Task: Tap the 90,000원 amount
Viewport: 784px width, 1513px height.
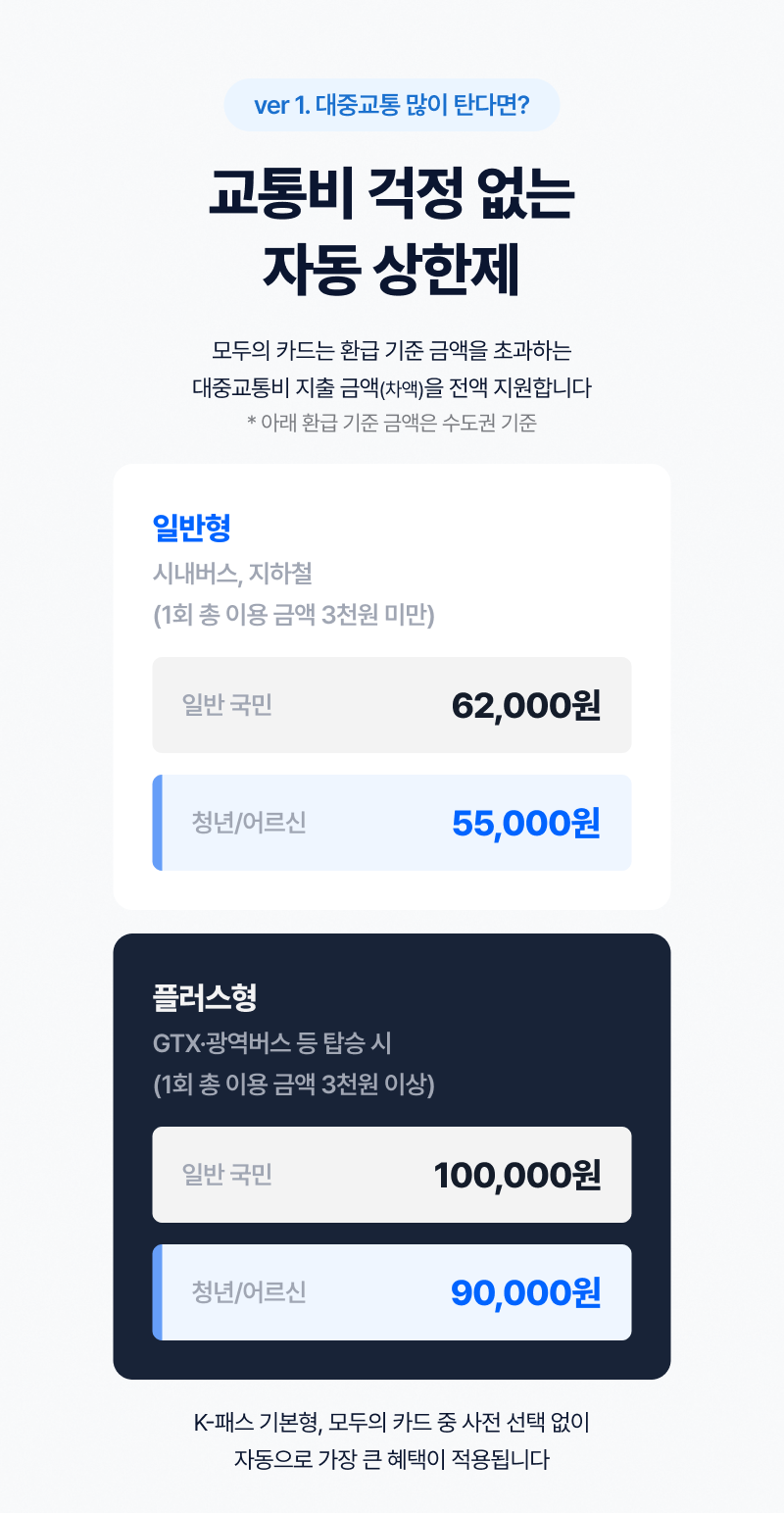Action: [525, 1292]
